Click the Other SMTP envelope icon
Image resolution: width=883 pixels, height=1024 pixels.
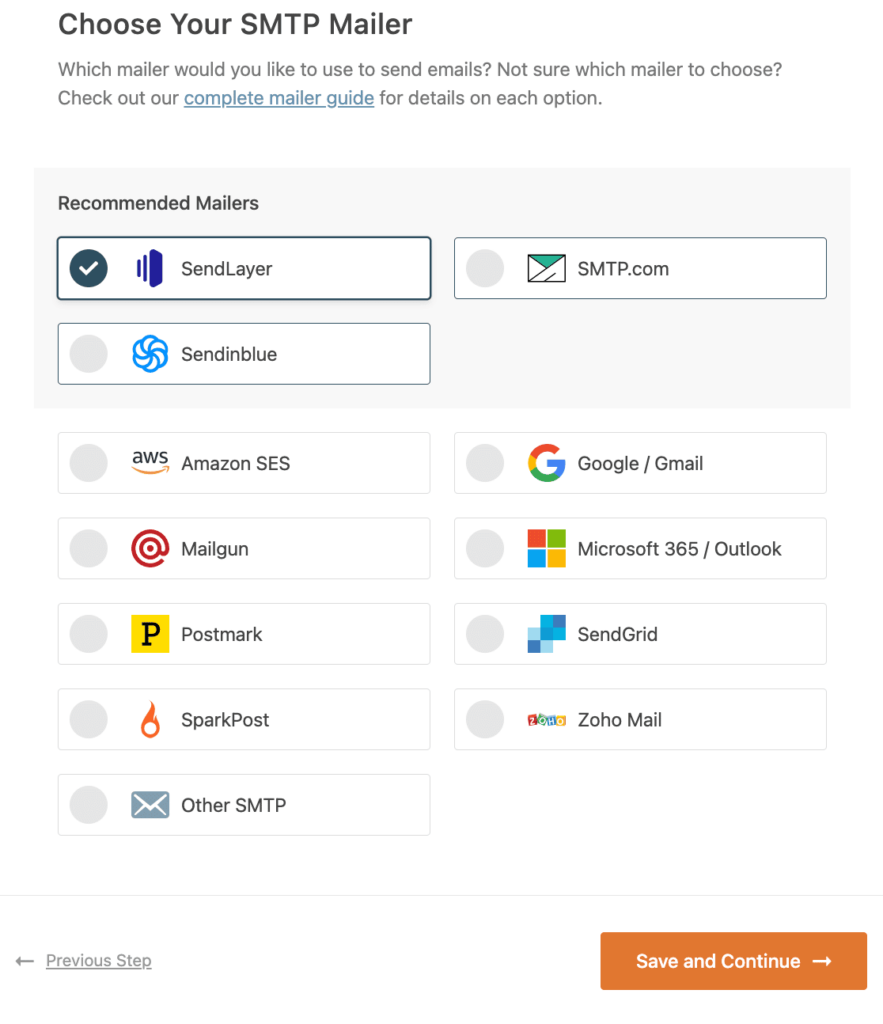pyautogui.click(x=150, y=805)
